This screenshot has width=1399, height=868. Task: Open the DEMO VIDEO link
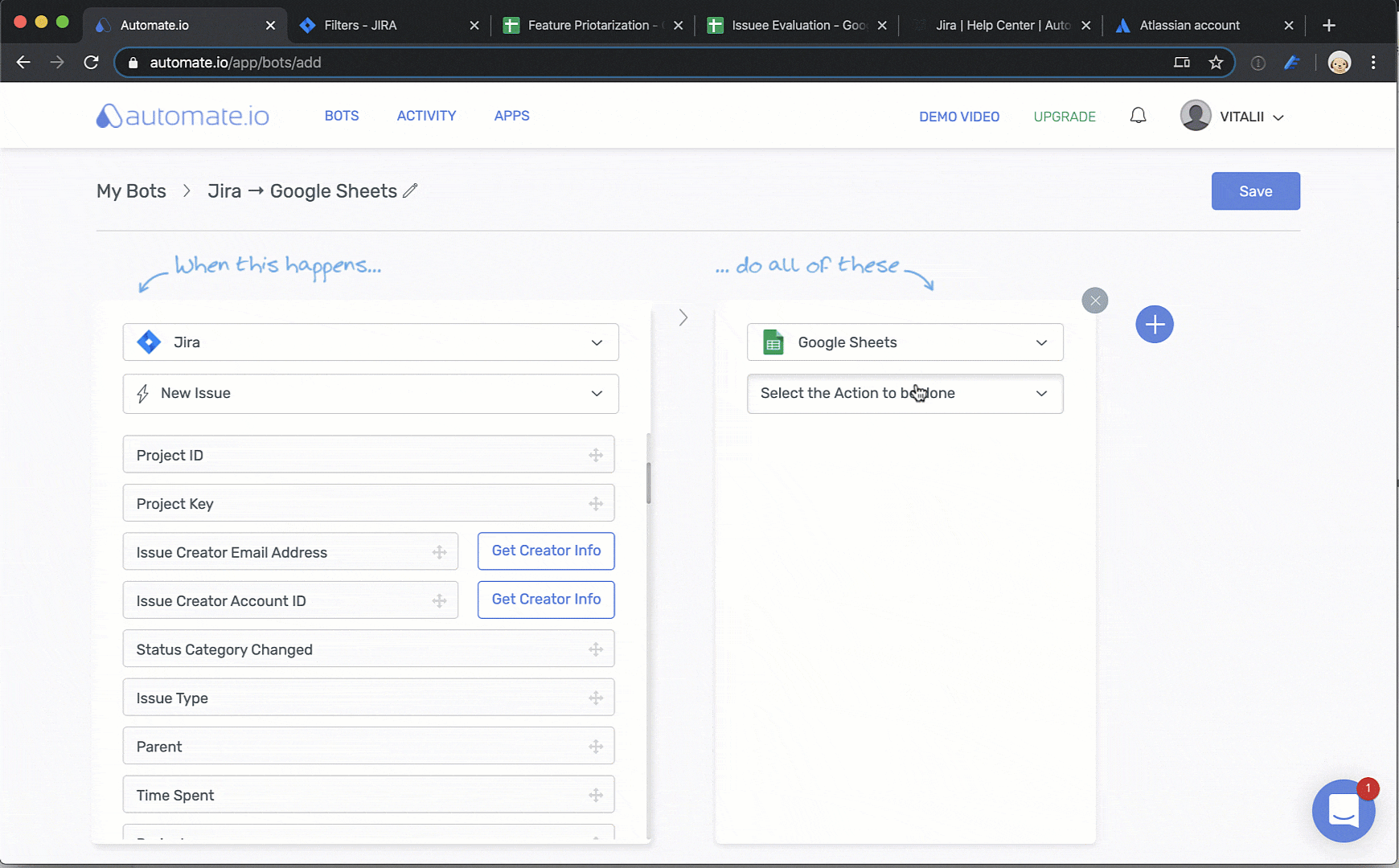click(959, 117)
